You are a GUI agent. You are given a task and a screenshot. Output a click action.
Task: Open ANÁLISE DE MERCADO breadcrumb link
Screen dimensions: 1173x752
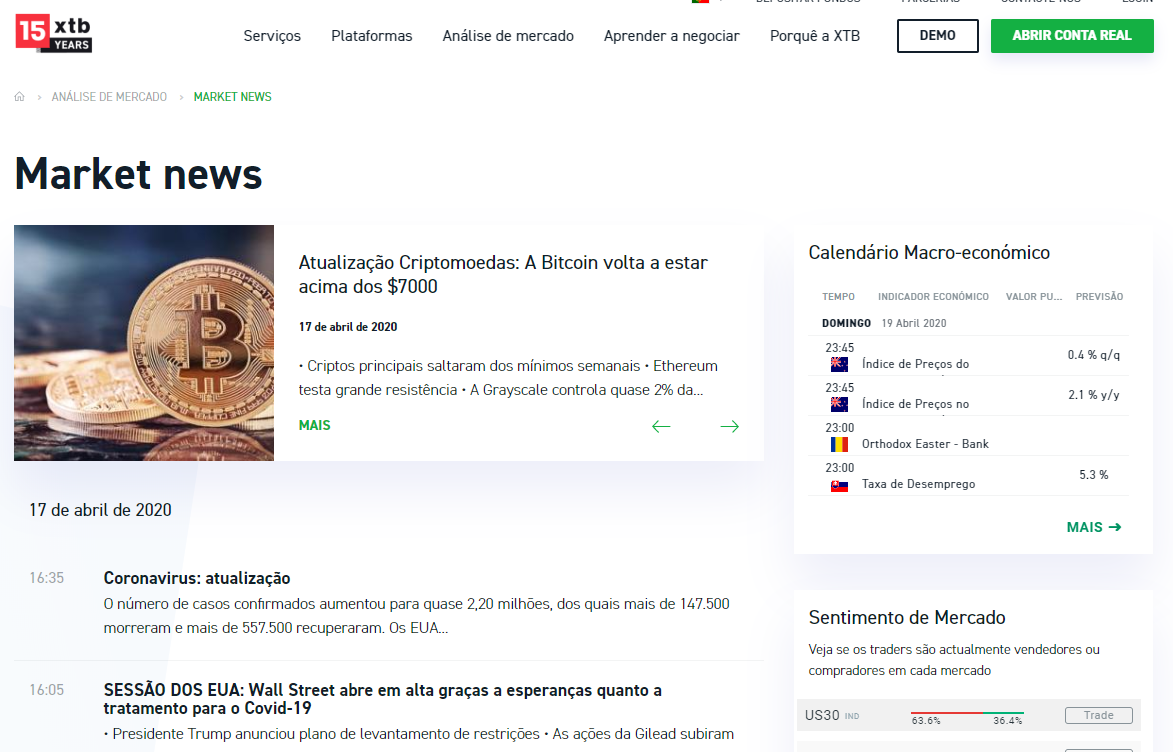tap(109, 97)
